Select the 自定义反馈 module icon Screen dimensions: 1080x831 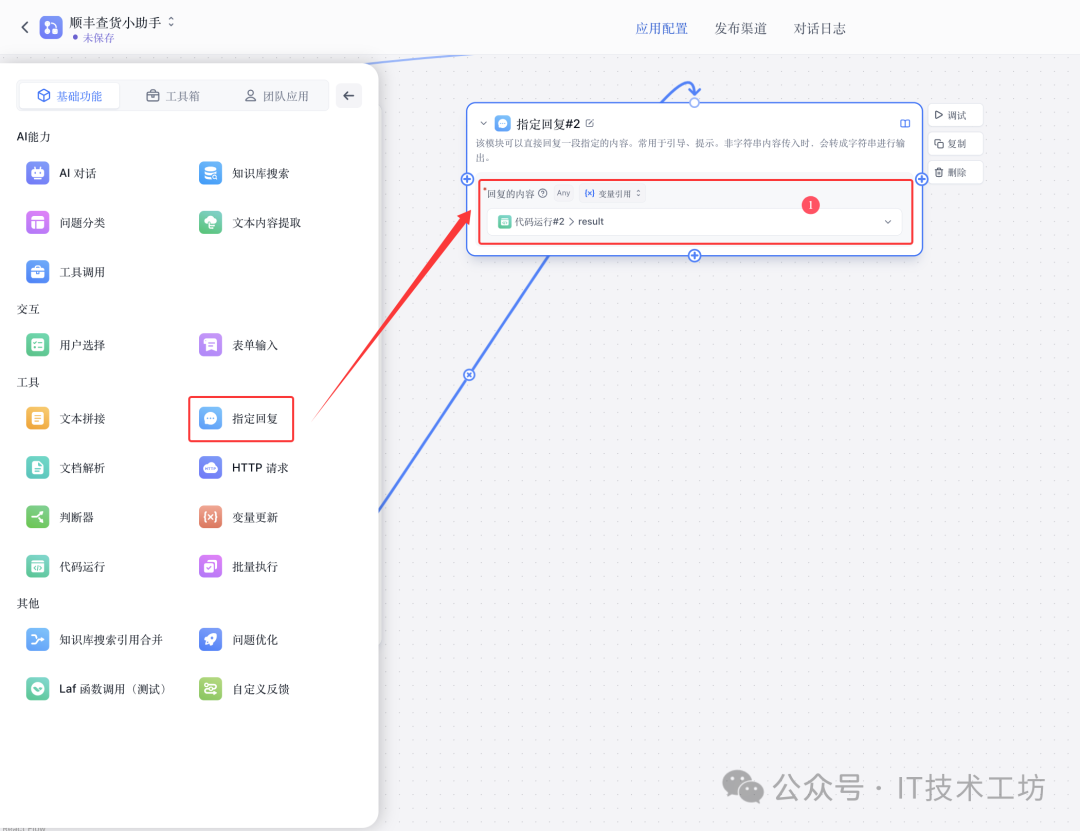pyautogui.click(x=210, y=688)
